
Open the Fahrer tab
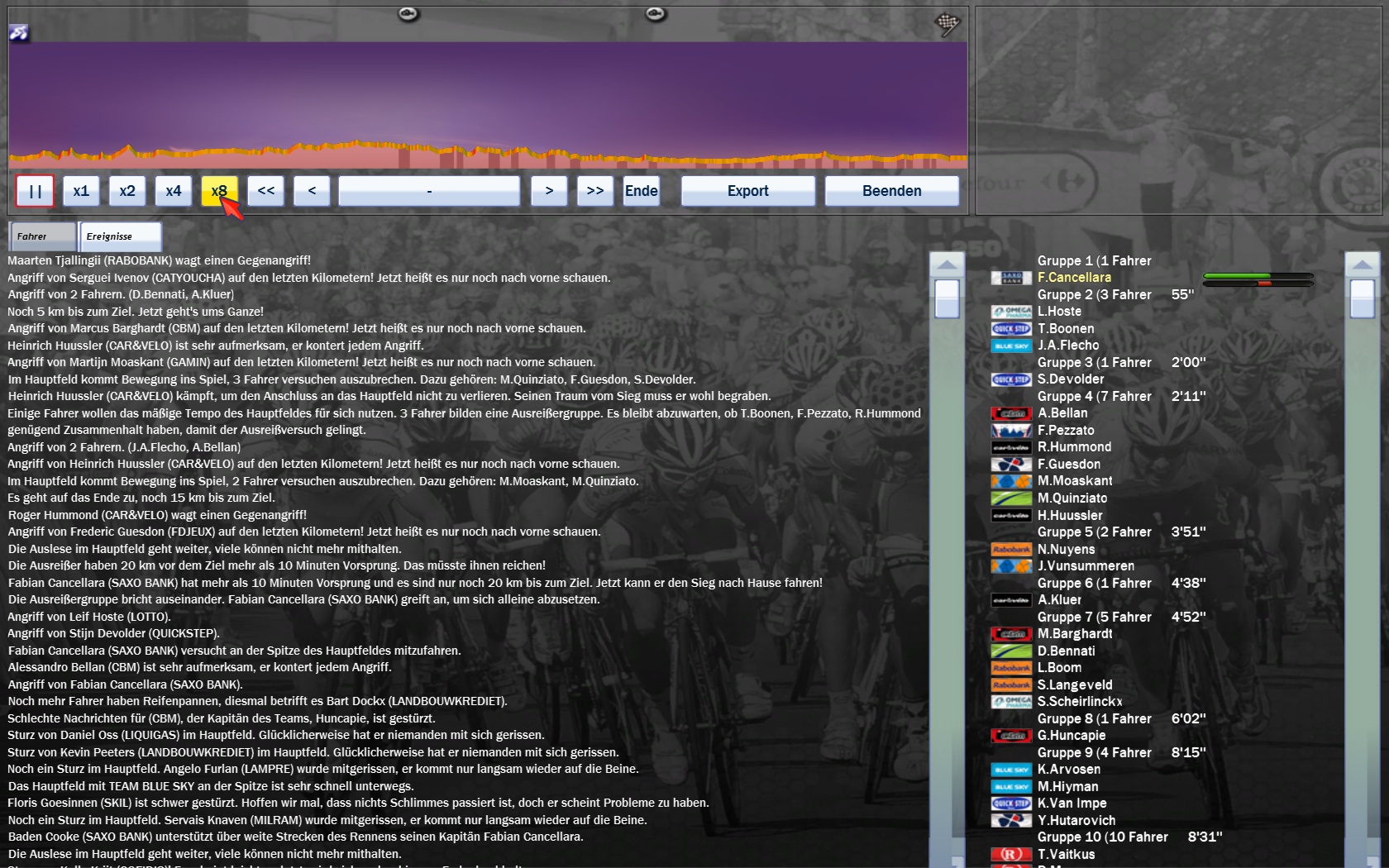pyautogui.click(x=41, y=236)
